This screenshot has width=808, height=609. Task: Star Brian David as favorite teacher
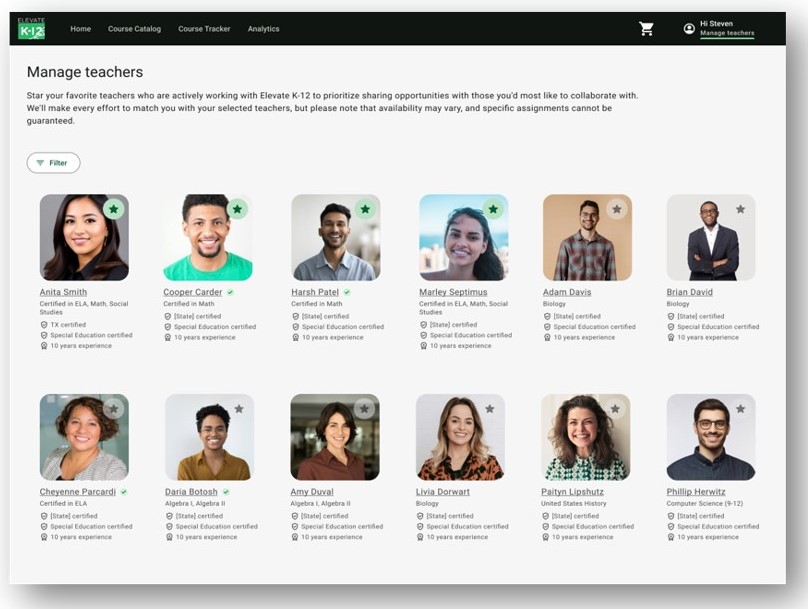pos(740,209)
